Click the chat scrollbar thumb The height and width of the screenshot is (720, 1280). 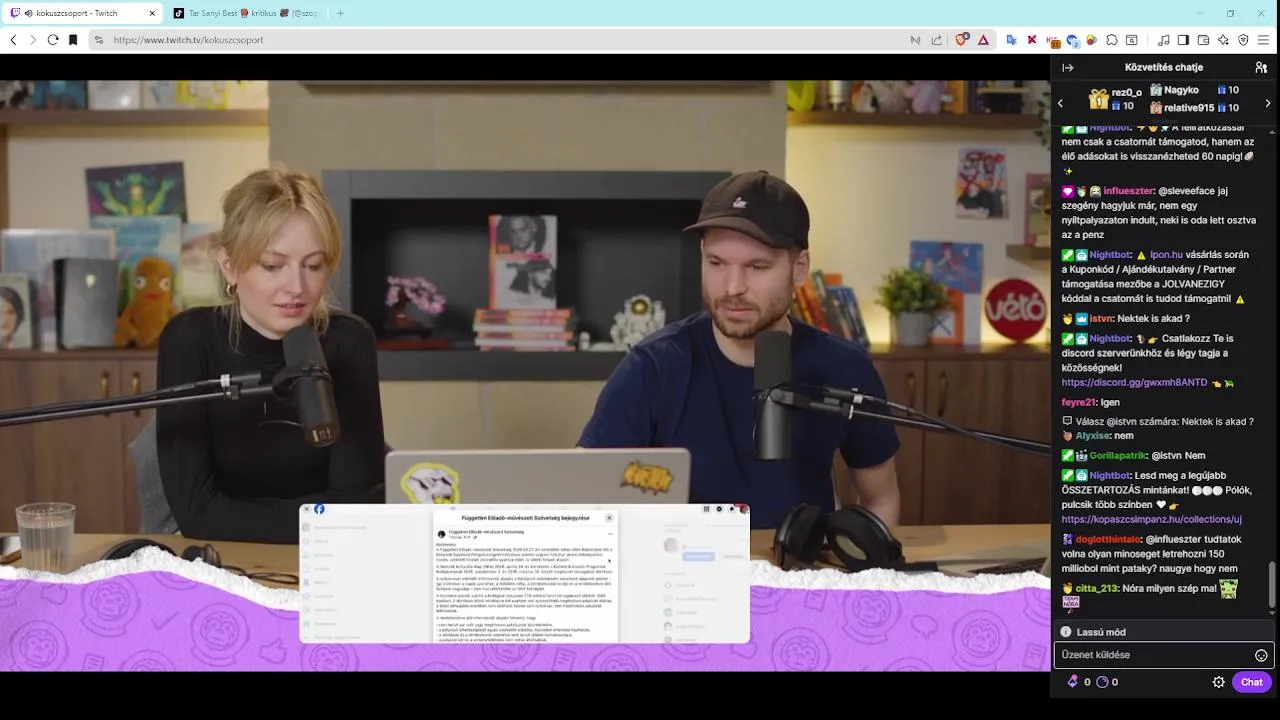point(1272,585)
